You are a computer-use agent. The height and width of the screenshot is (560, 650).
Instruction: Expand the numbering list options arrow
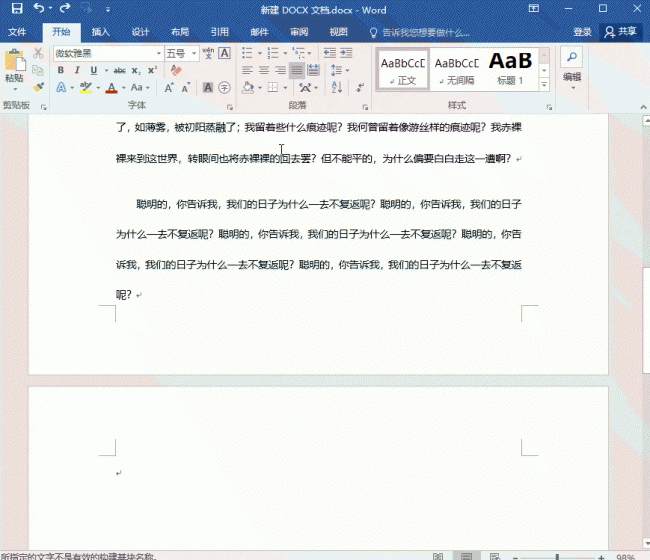(285, 53)
